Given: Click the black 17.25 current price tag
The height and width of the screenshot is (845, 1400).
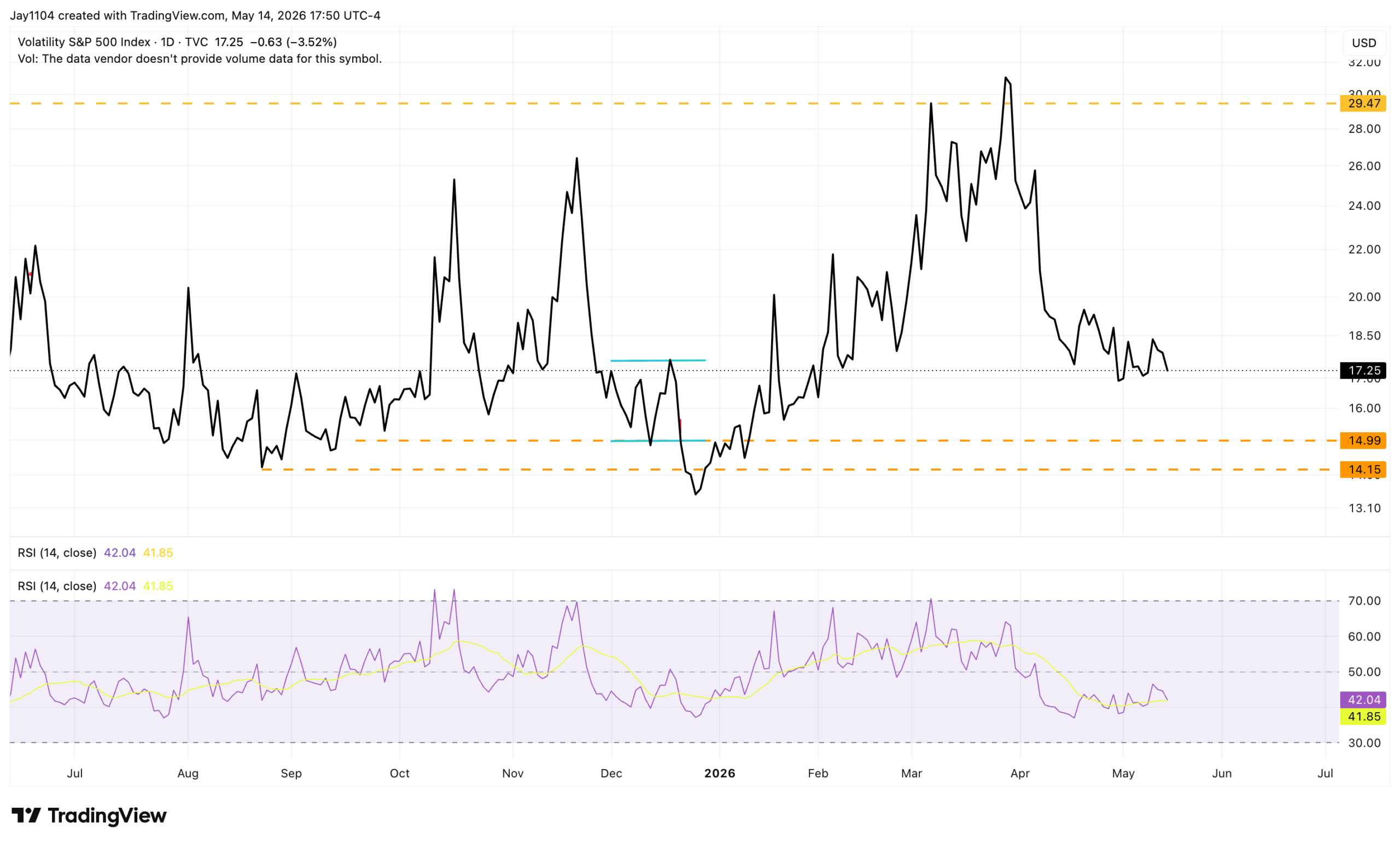Looking at the screenshot, I should (1363, 371).
